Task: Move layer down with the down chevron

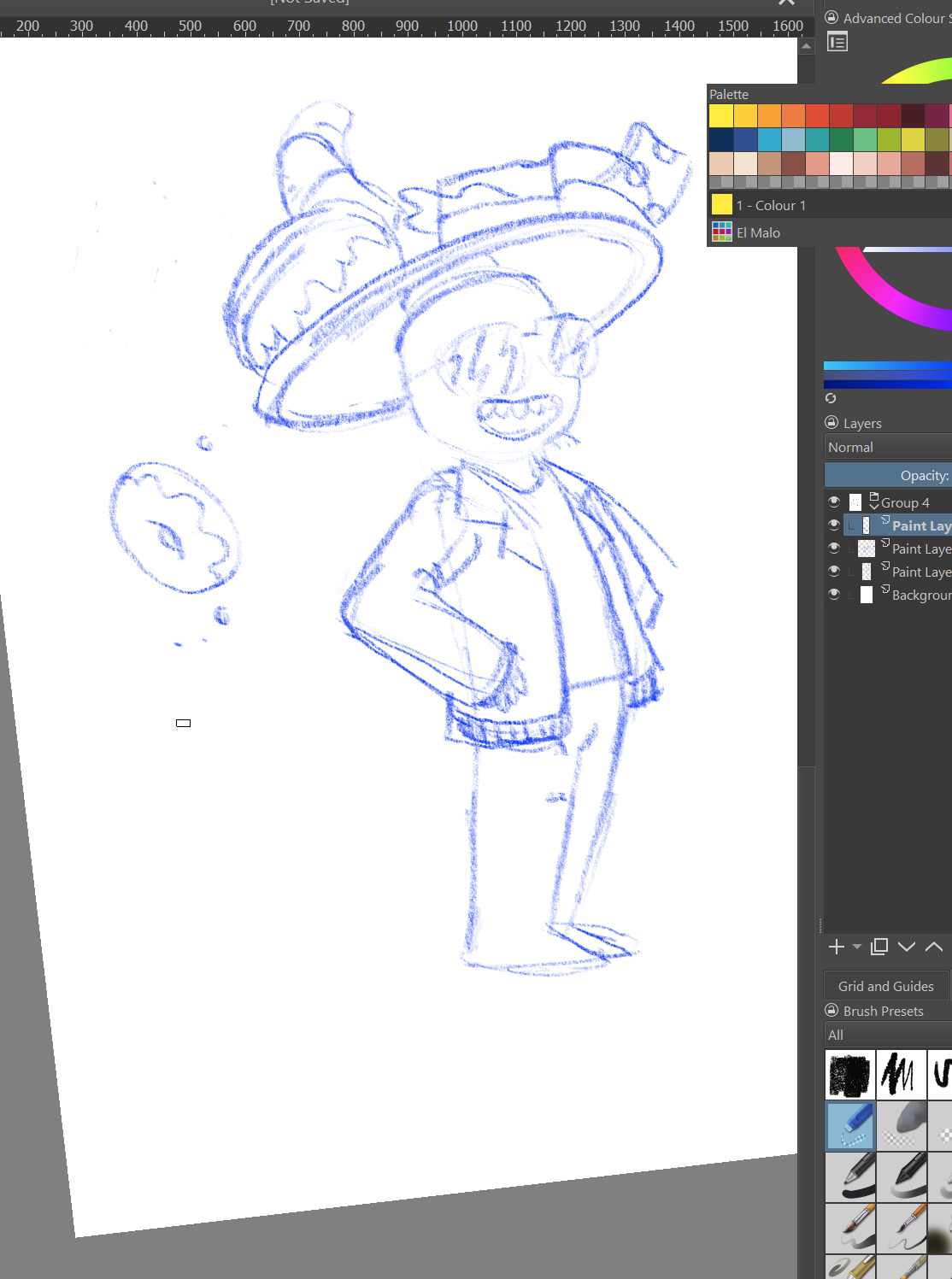Action: (x=907, y=947)
